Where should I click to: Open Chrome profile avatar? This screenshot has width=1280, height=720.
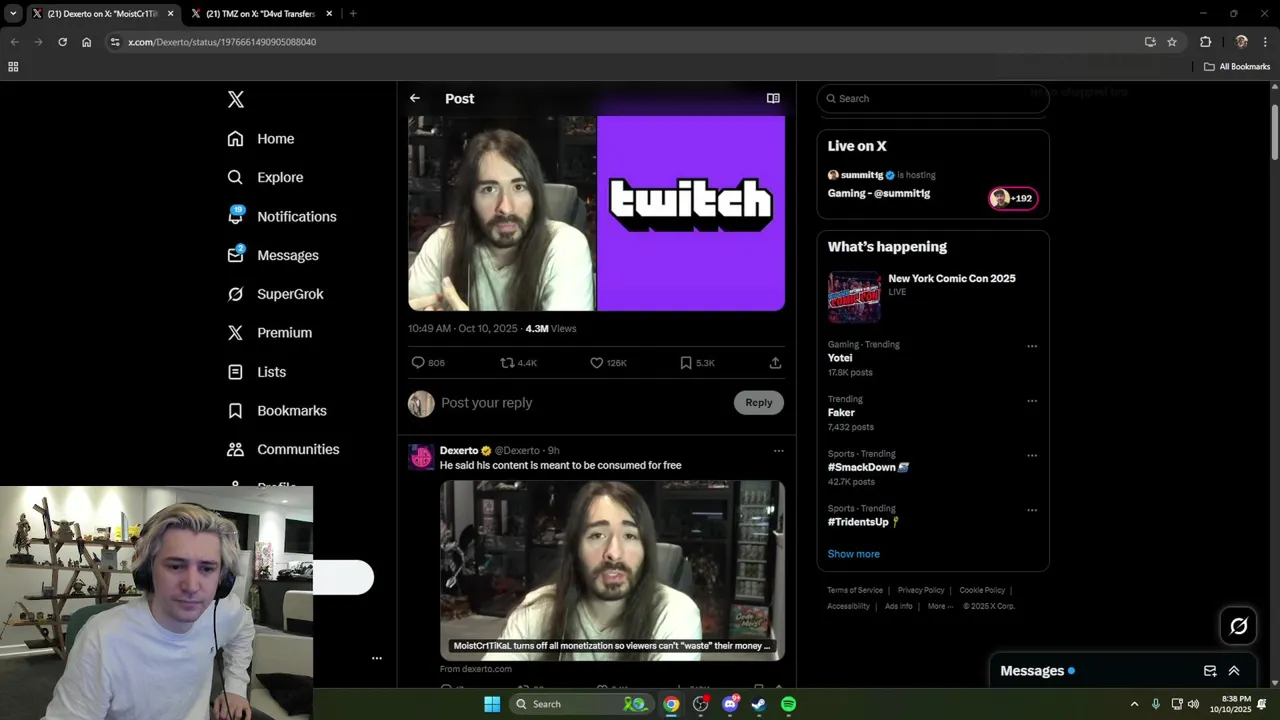click(1241, 42)
